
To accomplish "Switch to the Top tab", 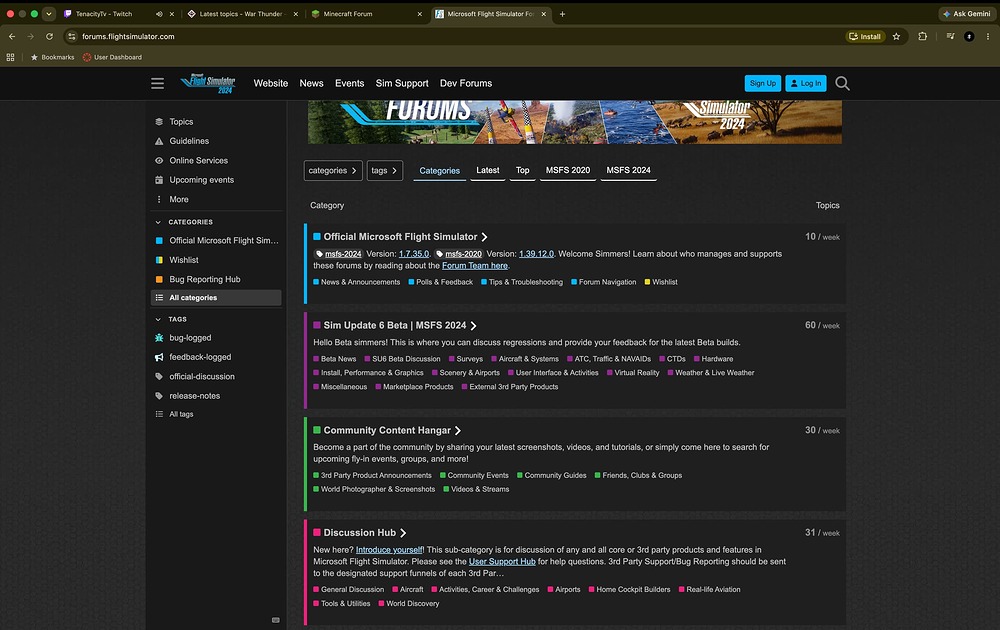I will click(x=522, y=170).
